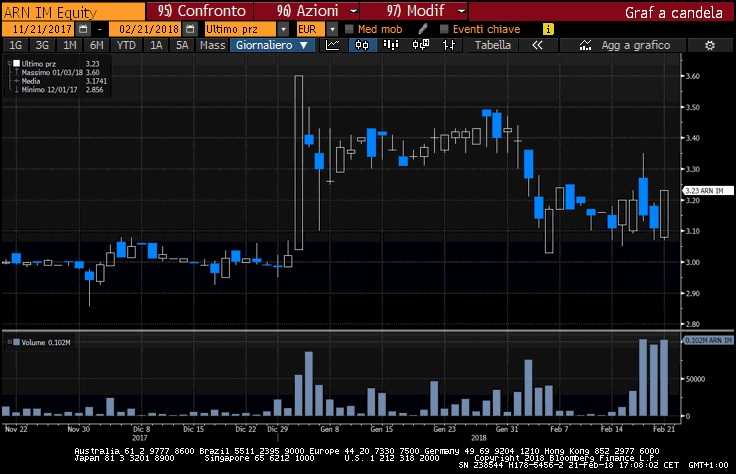736x474 pixels.
Task: Click the 50000 volume axis label
Action: pos(695,379)
